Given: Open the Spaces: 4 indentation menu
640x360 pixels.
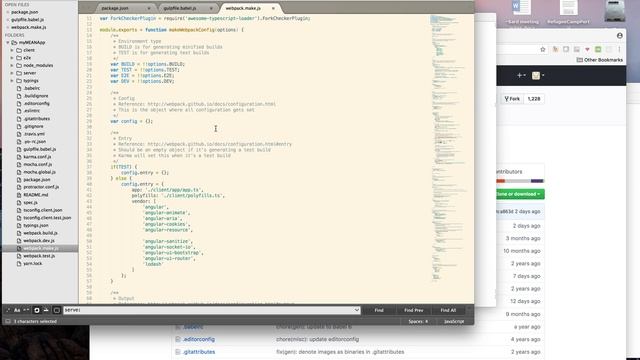Looking at the screenshot, I should pos(418,322).
